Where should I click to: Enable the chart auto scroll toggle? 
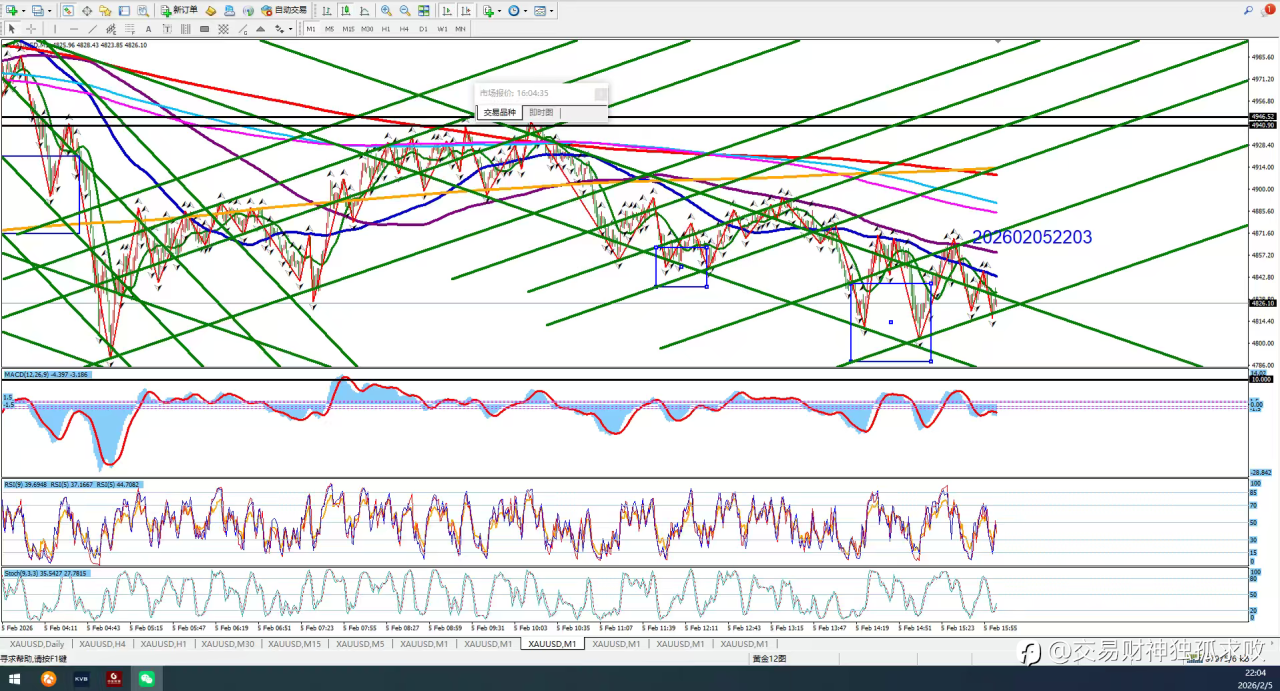tap(446, 10)
